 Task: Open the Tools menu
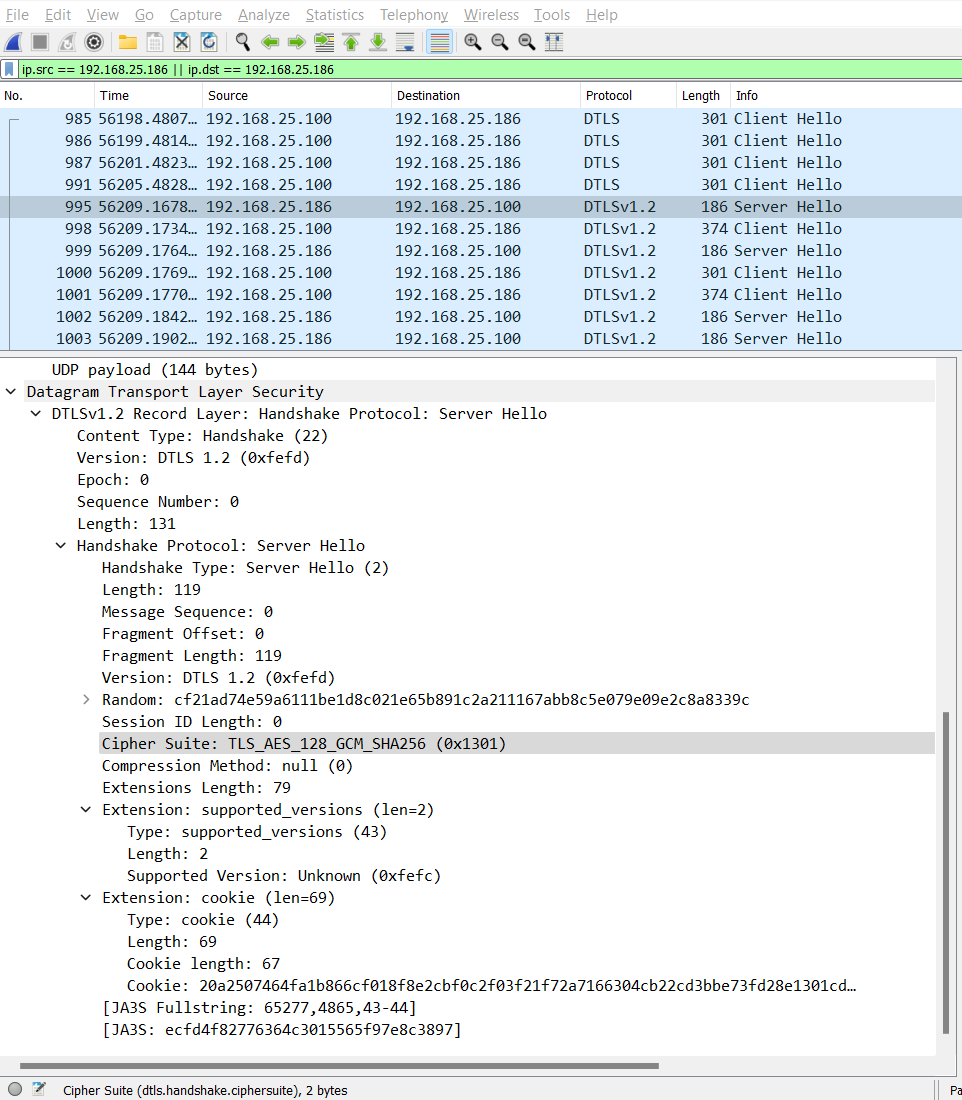point(552,15)
